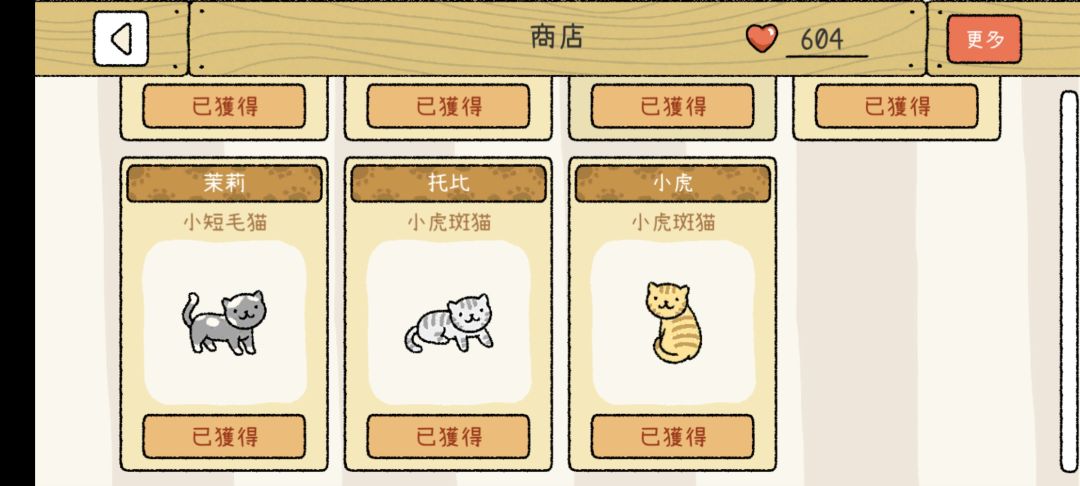
Task: Click fourth 已獲得 button in top row
Action: 897,106
